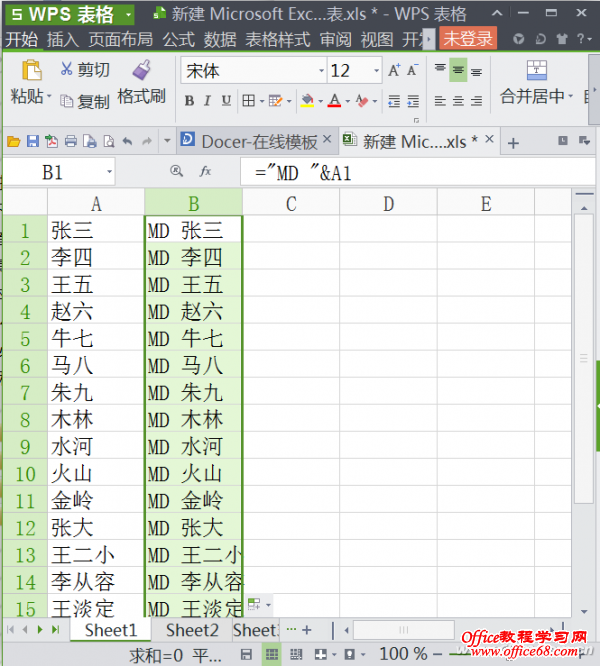Screen dimensions: 600x666
Task: Click the Paste (粘贴) clipboard icon
Action: coord(31,71)
